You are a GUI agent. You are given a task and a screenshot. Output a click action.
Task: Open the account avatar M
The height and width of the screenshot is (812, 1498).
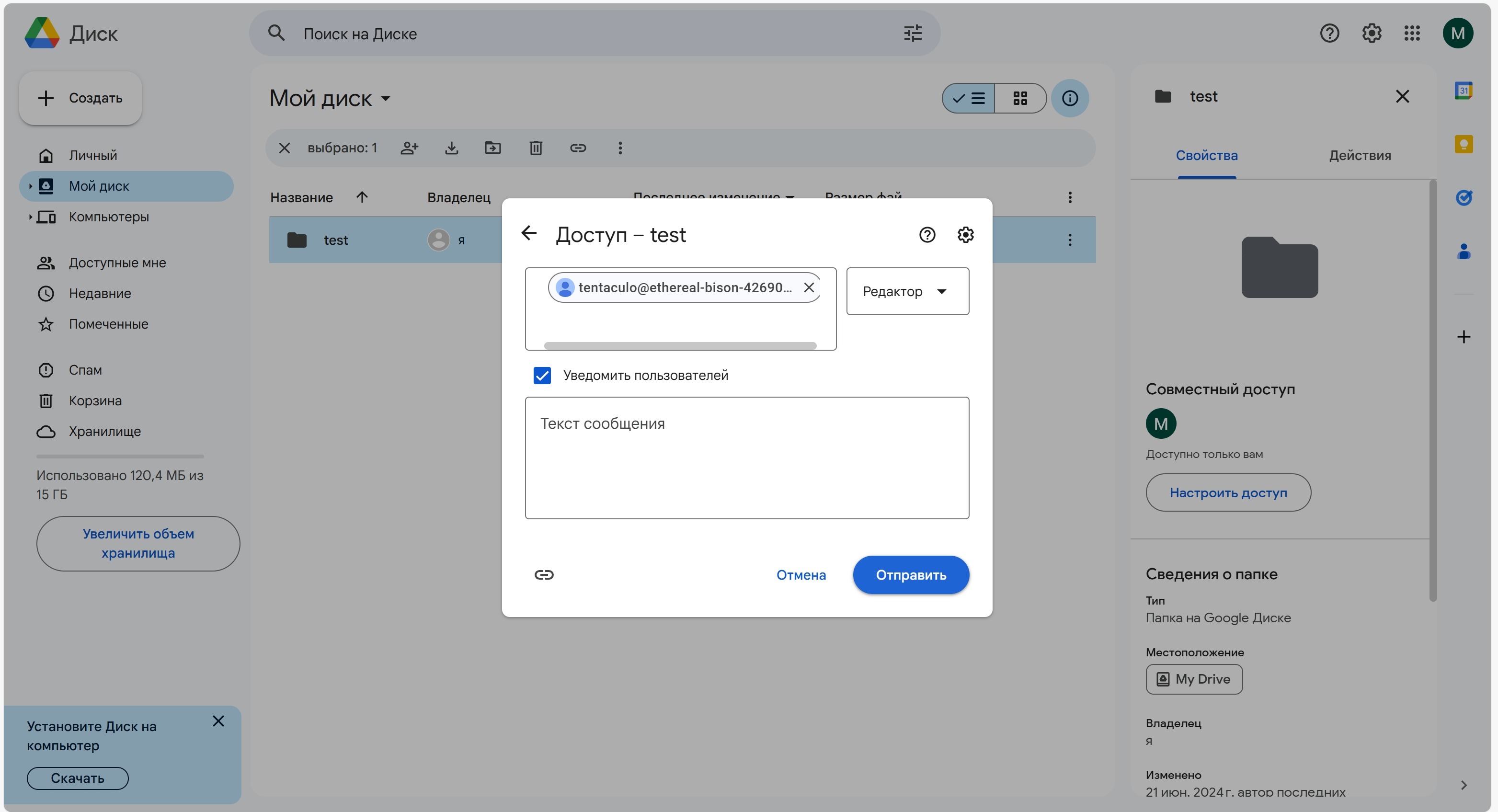pos(1457,33)
